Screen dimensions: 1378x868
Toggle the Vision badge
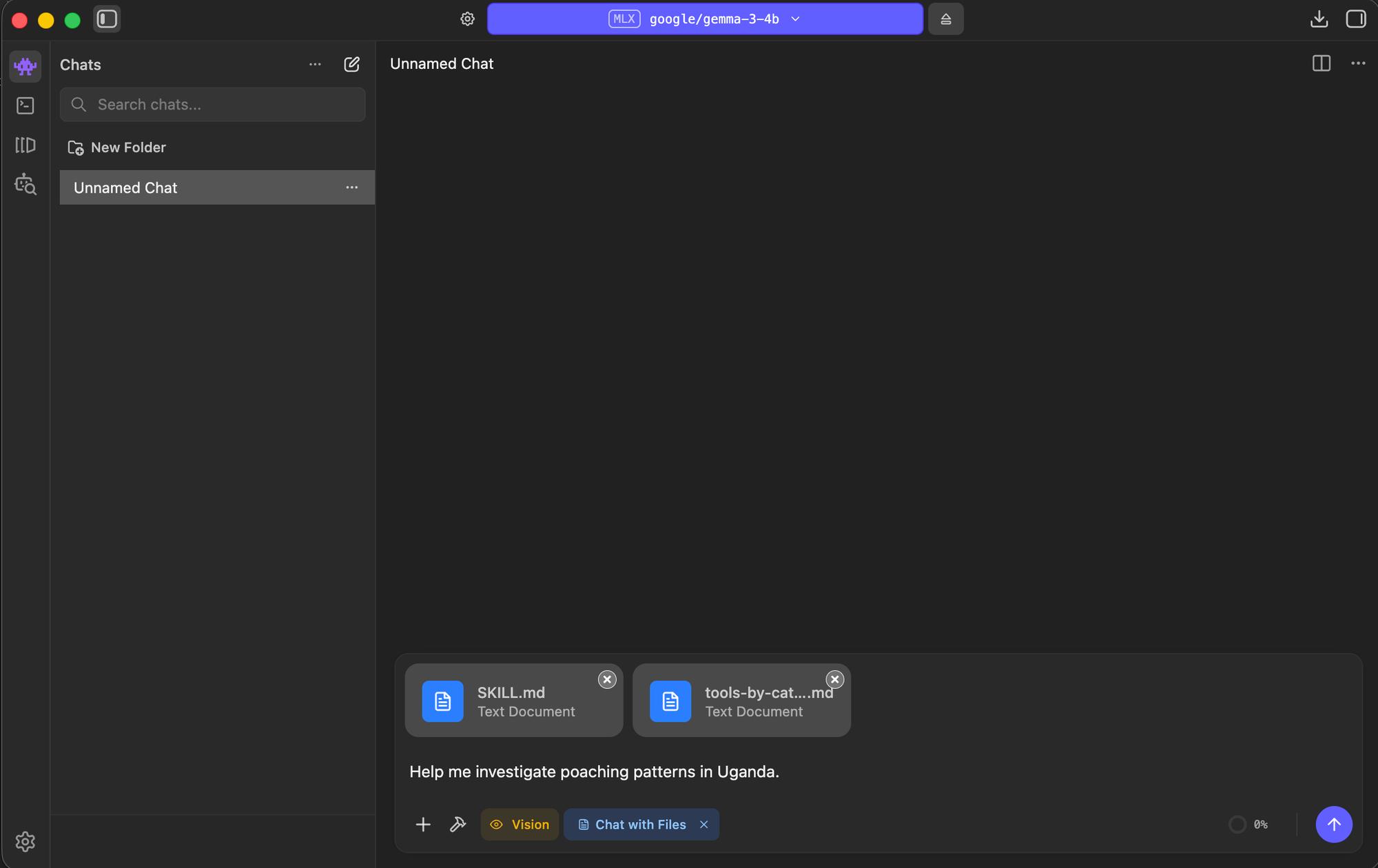520,825
